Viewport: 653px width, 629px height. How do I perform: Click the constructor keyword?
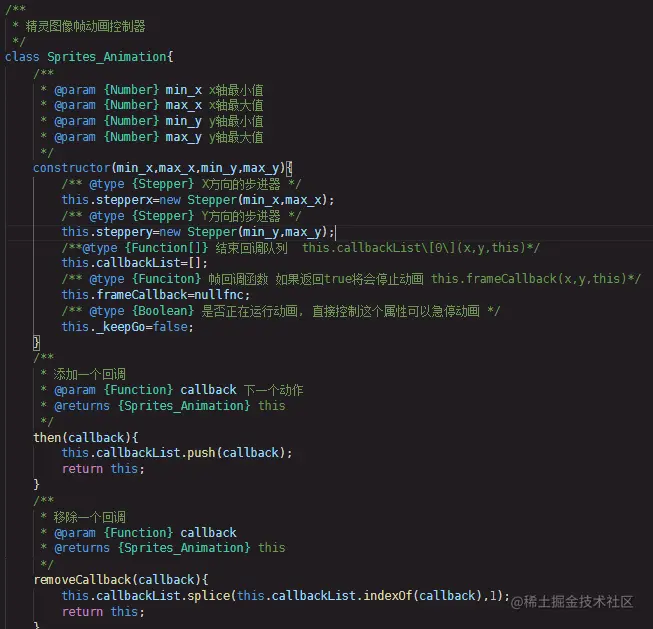coord(72,168)
